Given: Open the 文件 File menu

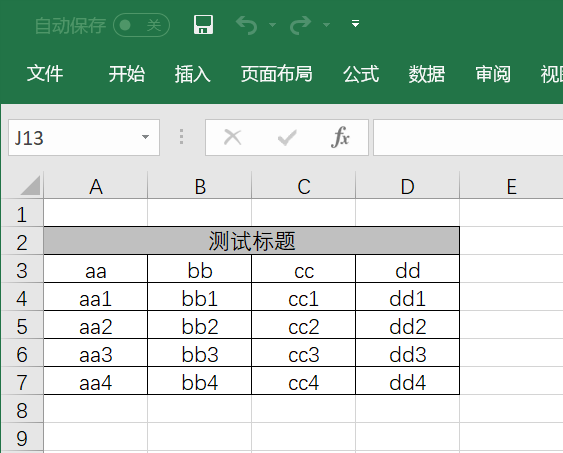Looking at the screenshot, I should pyautogui.click(x=45, y=74).
